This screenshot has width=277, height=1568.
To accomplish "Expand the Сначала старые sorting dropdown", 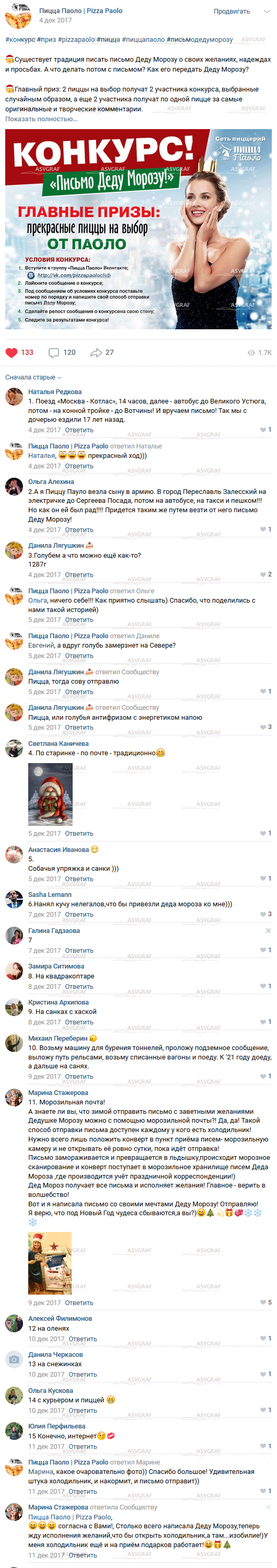I will pos(33,377).
